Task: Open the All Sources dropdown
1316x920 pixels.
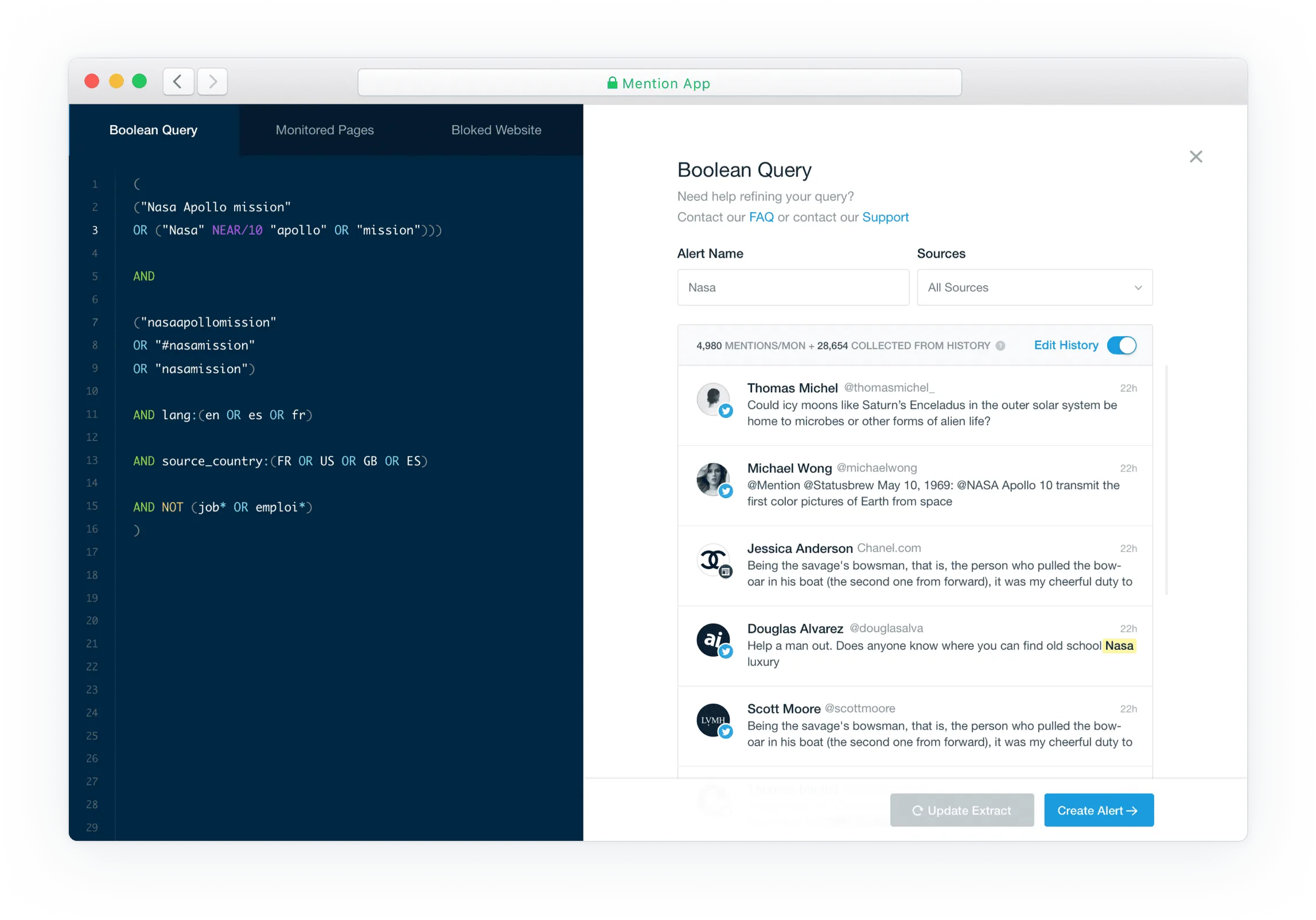Action: click(x=1034, y=287)
